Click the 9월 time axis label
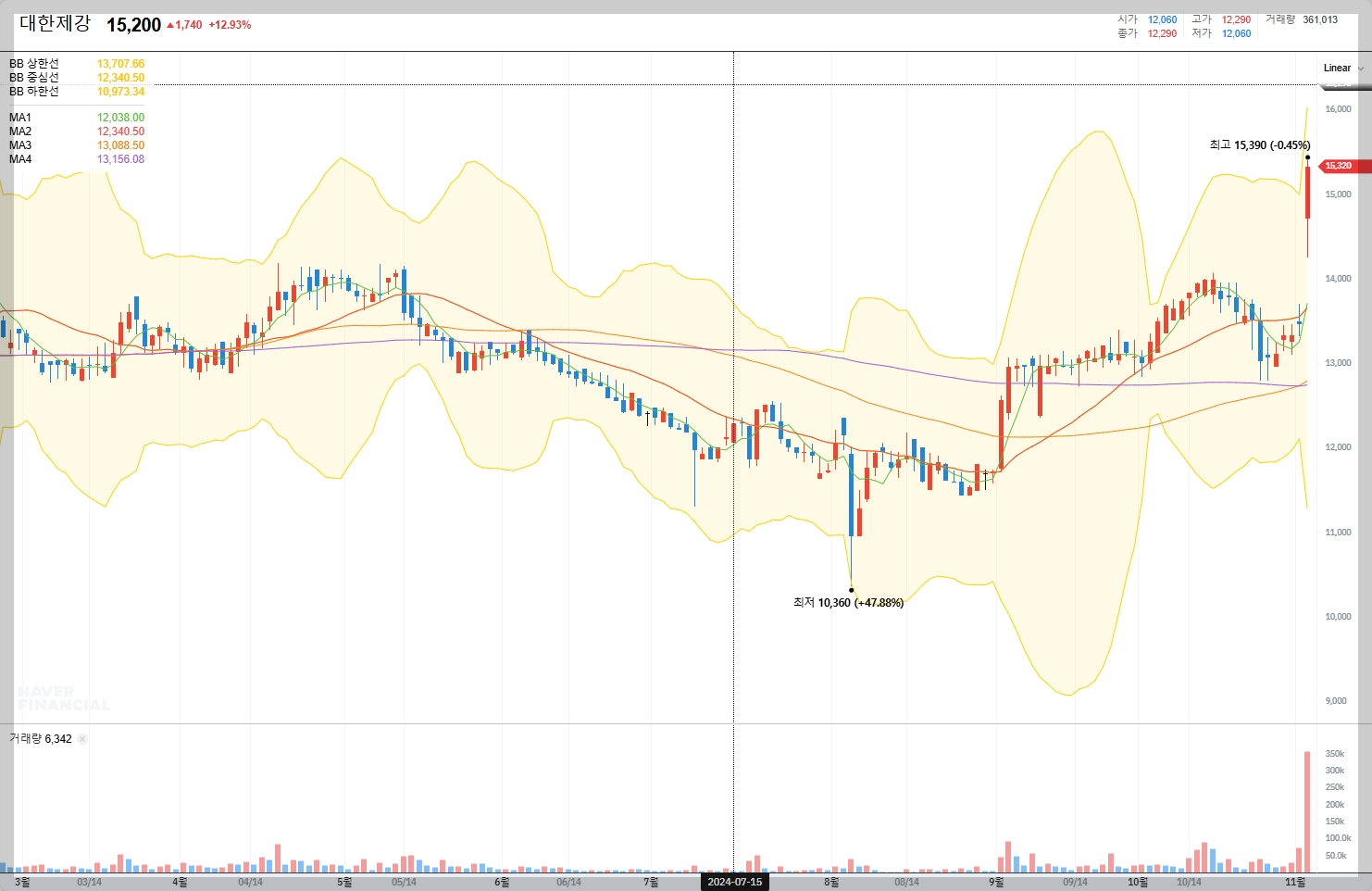1372x891 pixels. point(996,883)
